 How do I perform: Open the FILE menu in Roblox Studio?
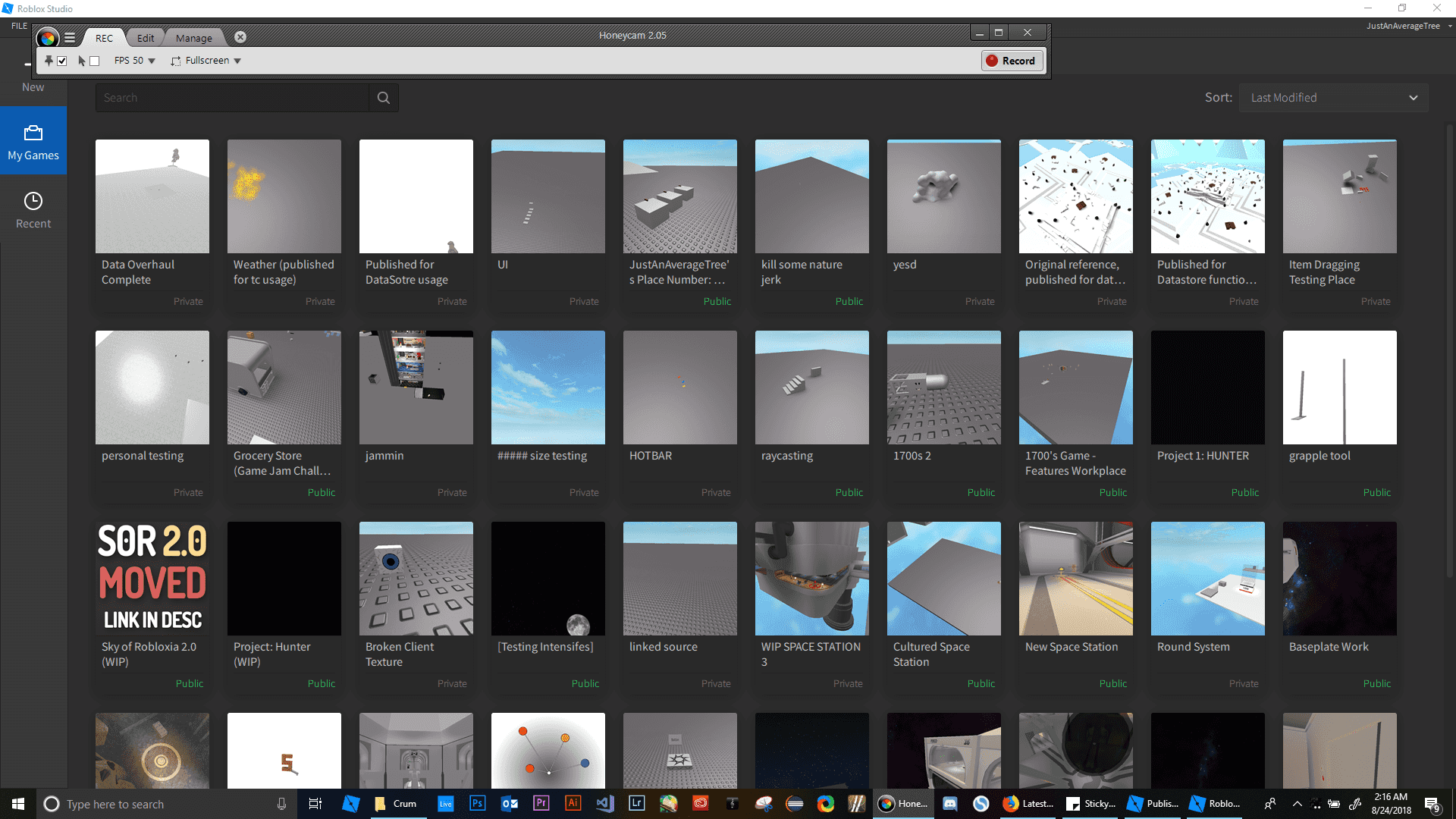coord(19,26)
